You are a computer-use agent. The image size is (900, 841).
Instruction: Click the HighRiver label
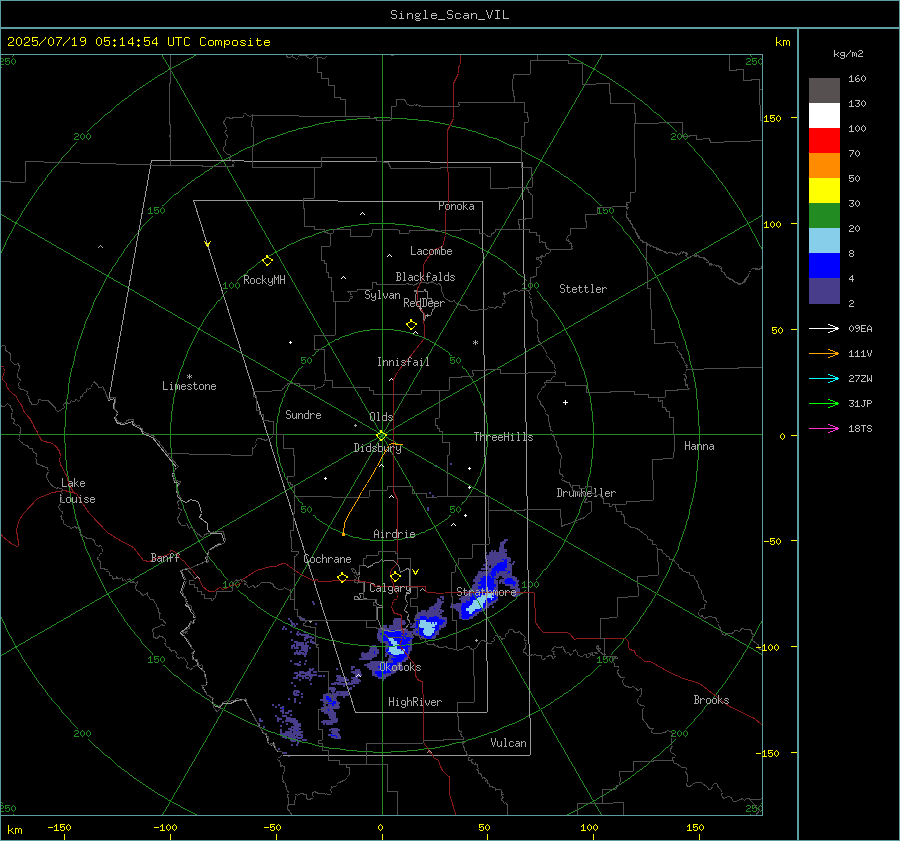point(415,702)
